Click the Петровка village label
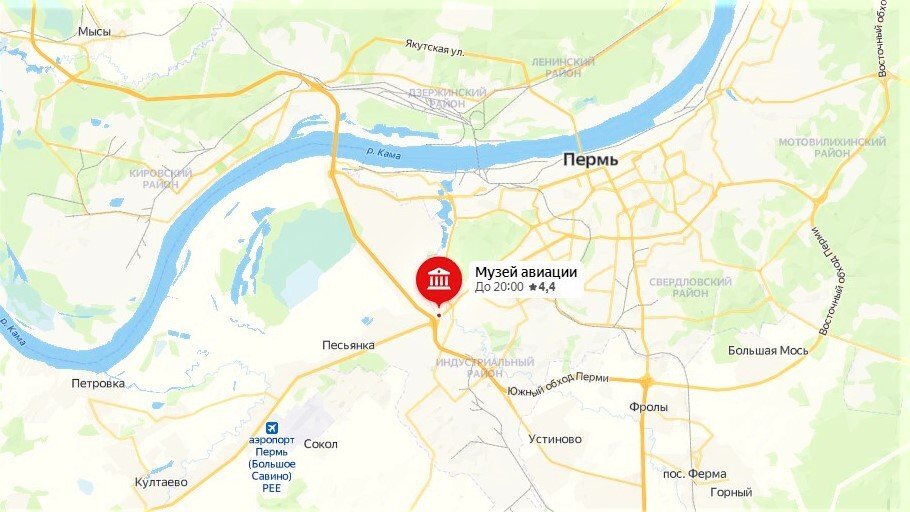The height and width of the screenshot is (512, 910). (98, 383)
